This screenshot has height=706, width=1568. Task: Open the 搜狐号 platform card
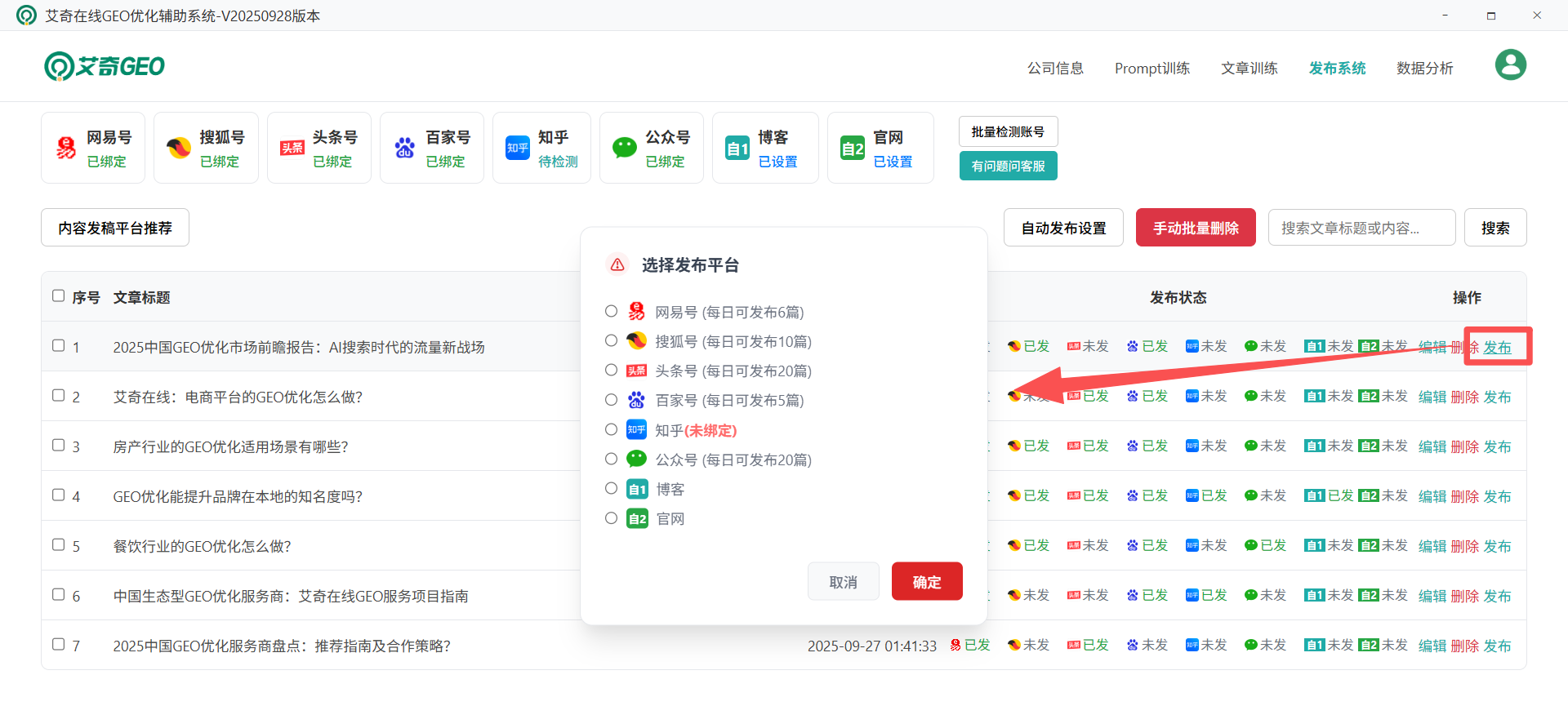tap(206, 148)
